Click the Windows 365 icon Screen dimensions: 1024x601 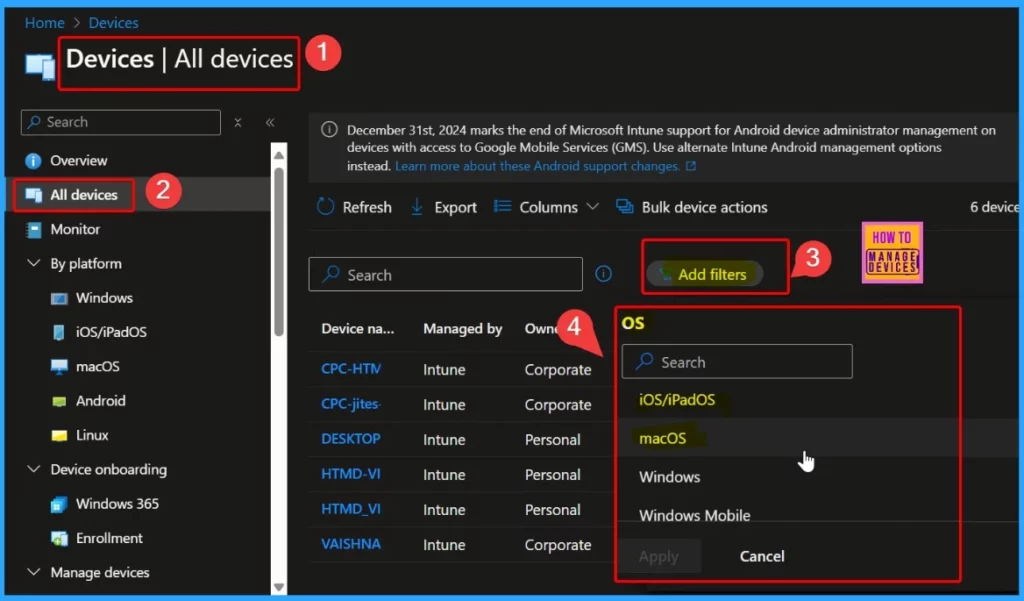coord(59,504)
